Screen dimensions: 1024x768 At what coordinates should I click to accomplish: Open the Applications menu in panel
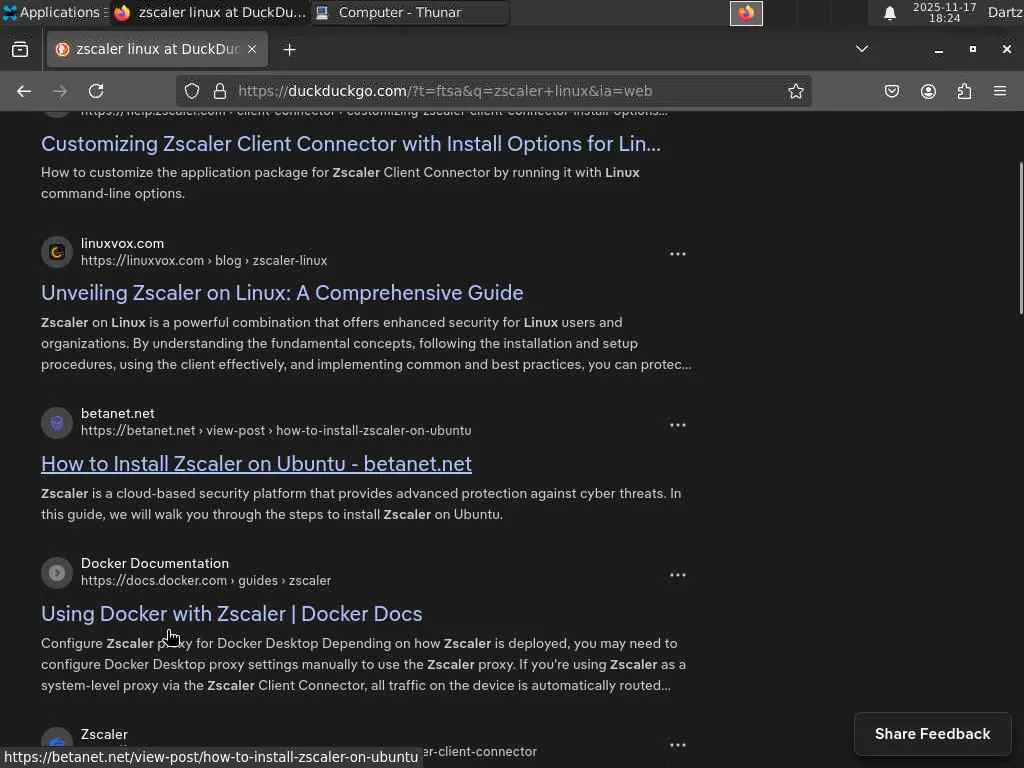pos(54,12)
